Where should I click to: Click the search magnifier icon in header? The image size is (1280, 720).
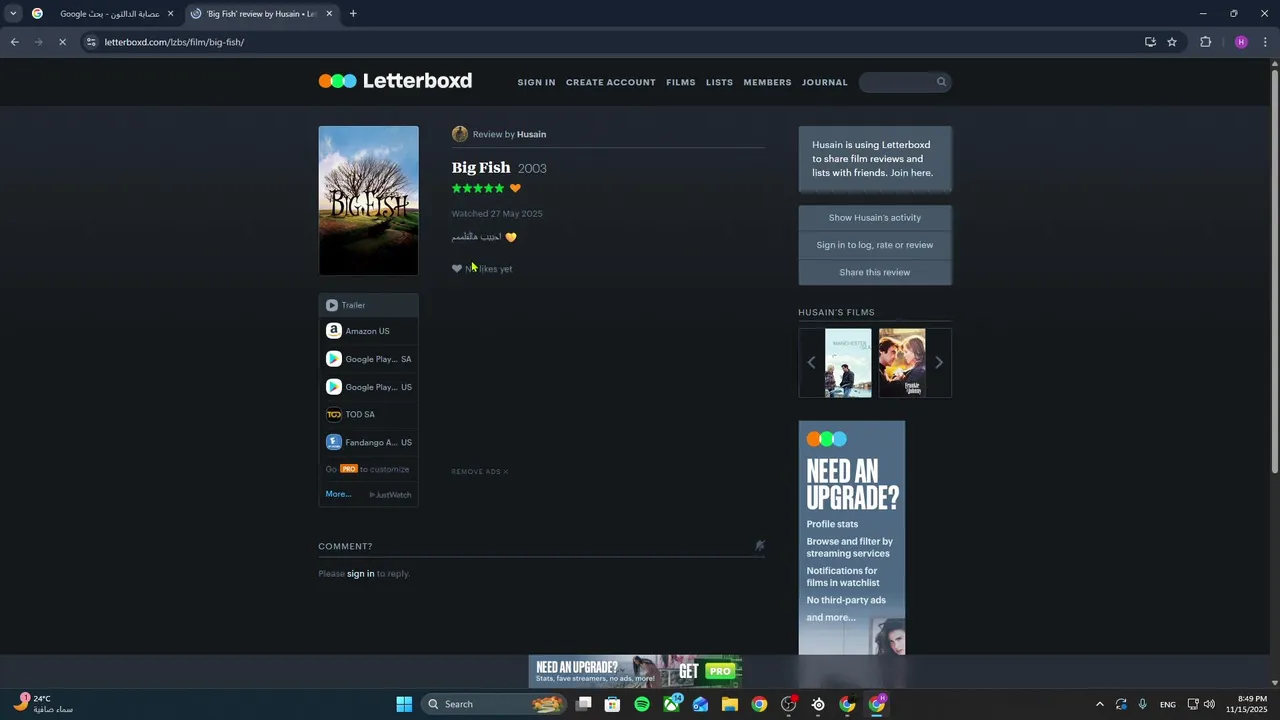click(x=941, y=82)
